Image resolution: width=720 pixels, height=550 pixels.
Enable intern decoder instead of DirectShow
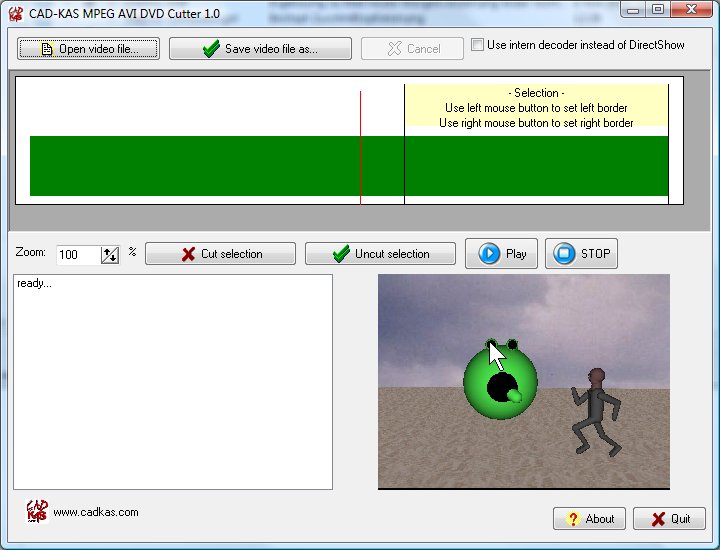(x=478, y=45)
